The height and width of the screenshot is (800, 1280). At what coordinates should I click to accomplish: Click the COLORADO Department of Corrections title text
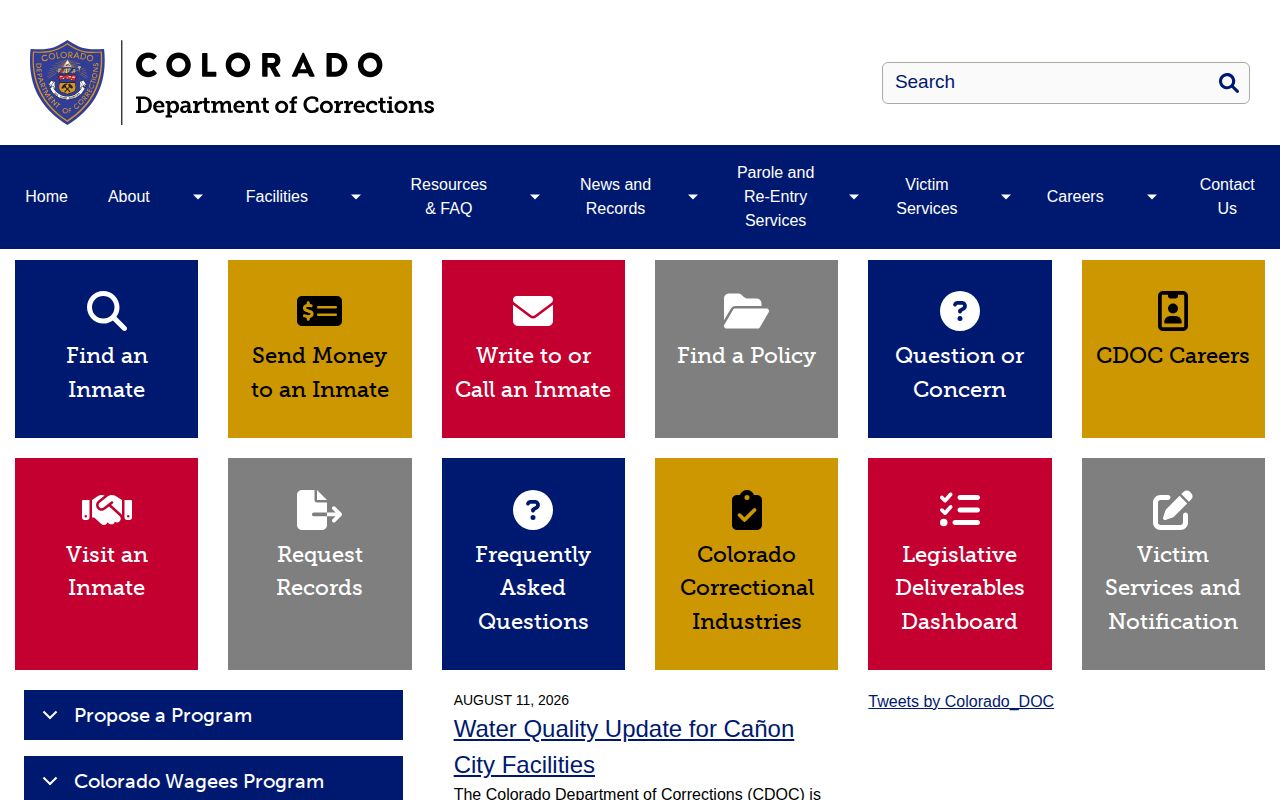click(284, 84)
